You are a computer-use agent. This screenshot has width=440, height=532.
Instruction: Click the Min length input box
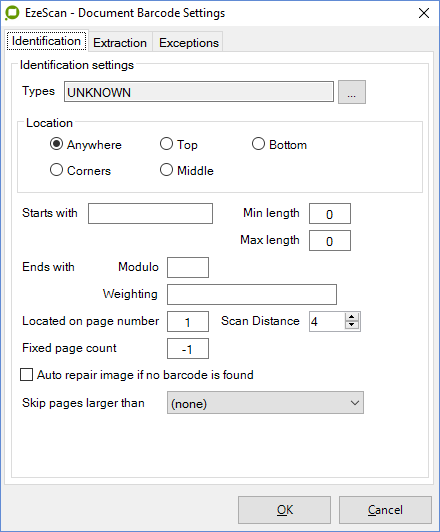click(x=330, y=213)
